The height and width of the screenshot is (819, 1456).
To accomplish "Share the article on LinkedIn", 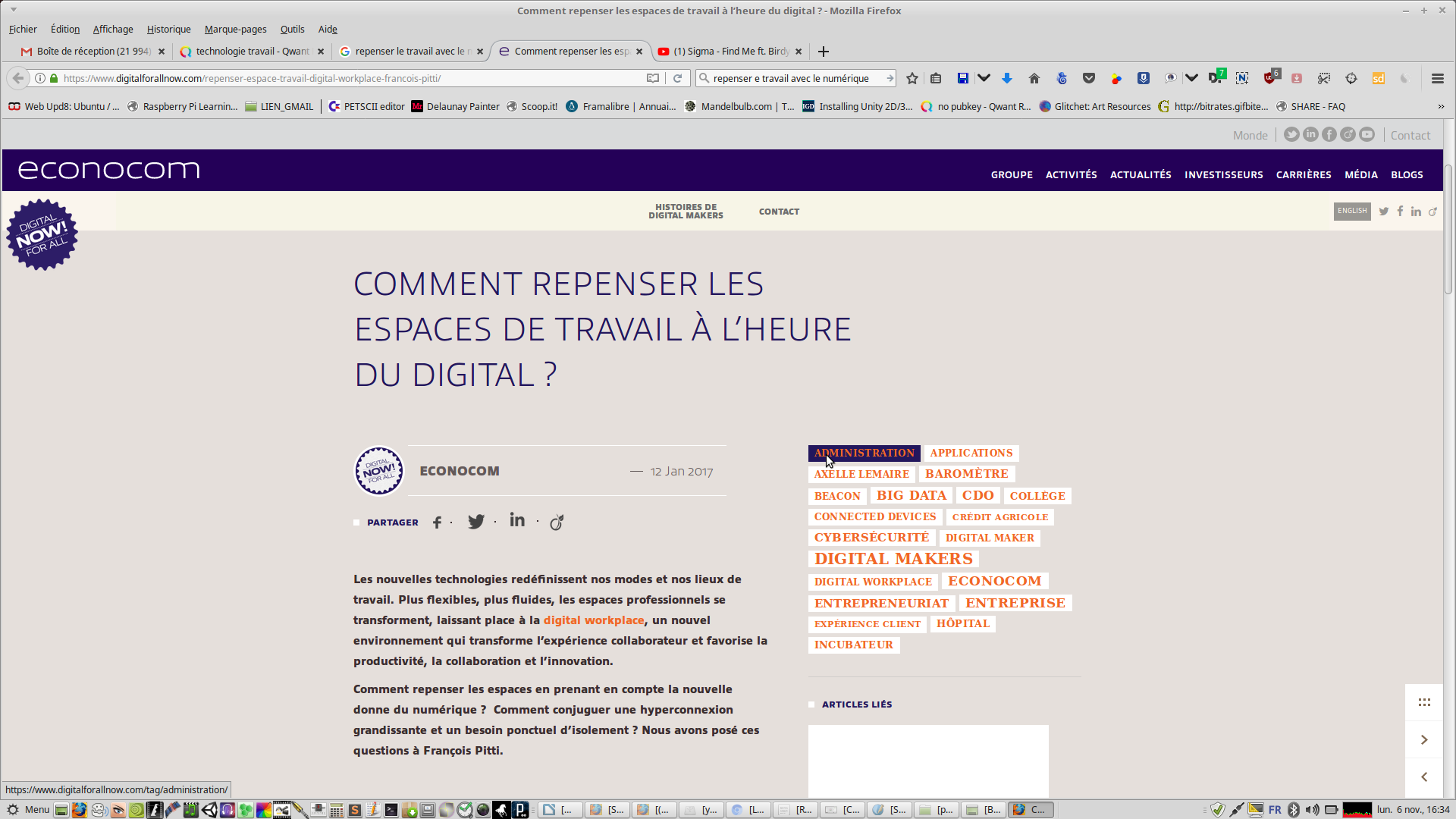I will coord(517,520).
